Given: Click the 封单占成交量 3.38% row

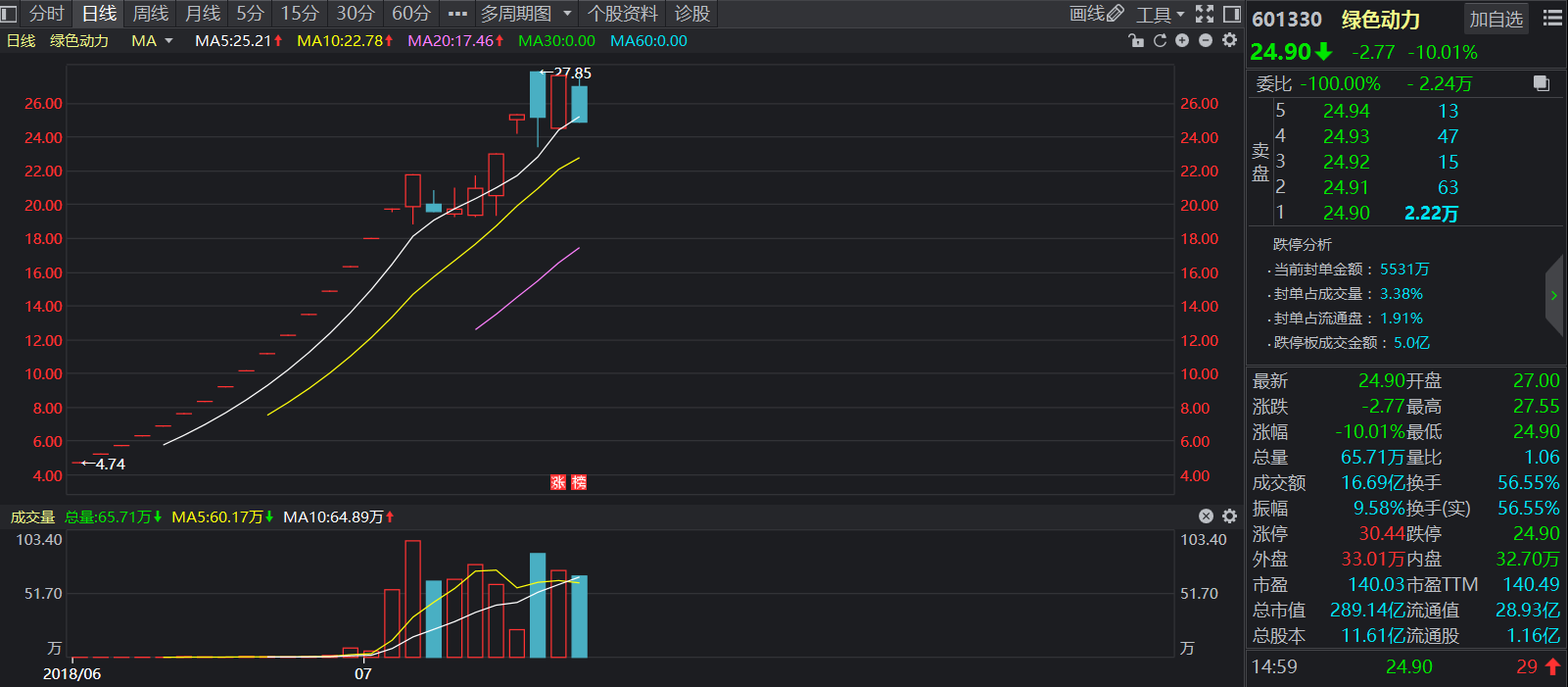Looking at the screenshot, I should [x=1347, y=293].
